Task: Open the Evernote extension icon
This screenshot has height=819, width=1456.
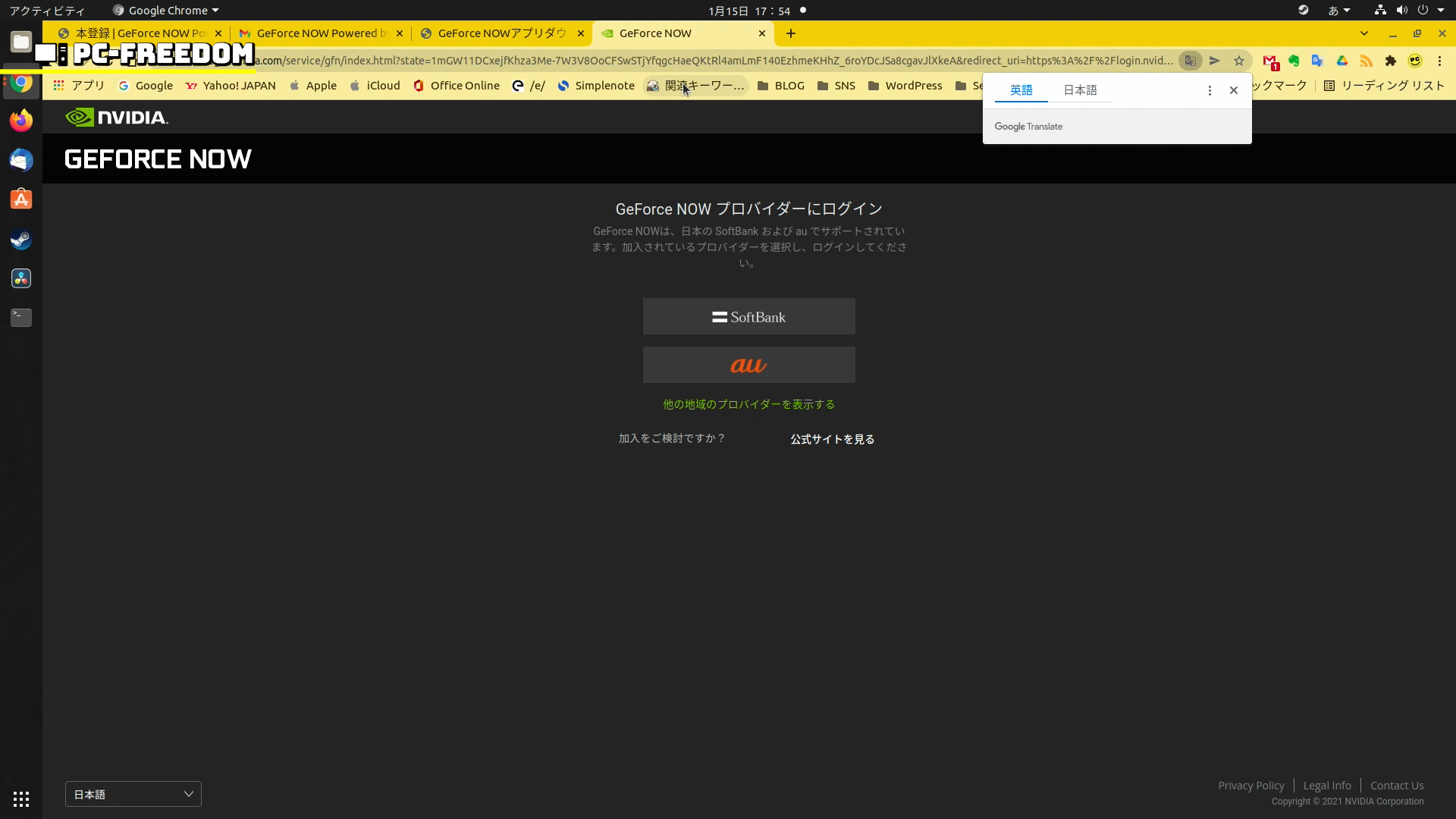Action: (x=1294, y=61)
